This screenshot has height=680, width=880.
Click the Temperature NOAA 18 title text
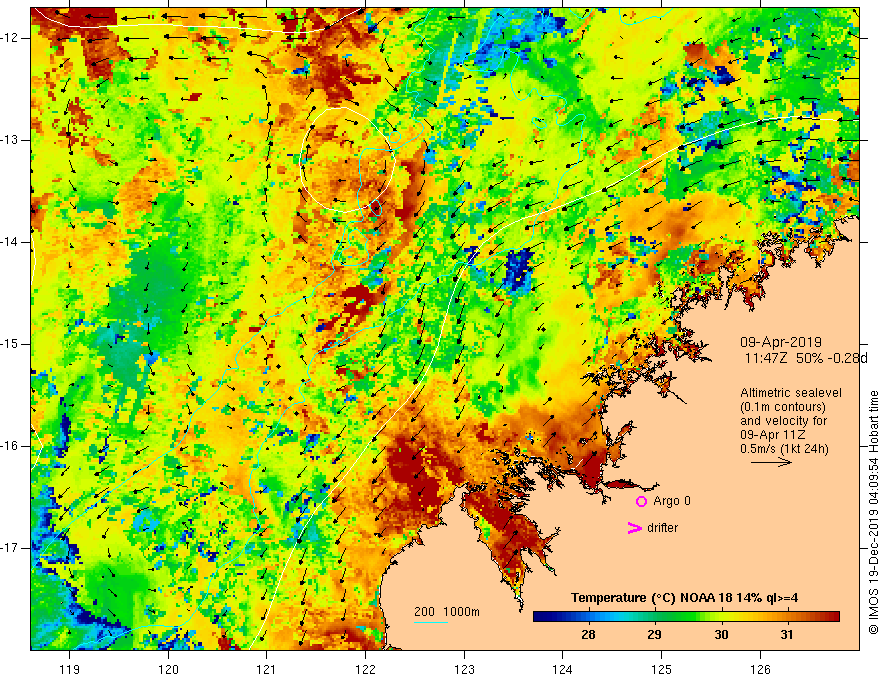coord(684,598)
